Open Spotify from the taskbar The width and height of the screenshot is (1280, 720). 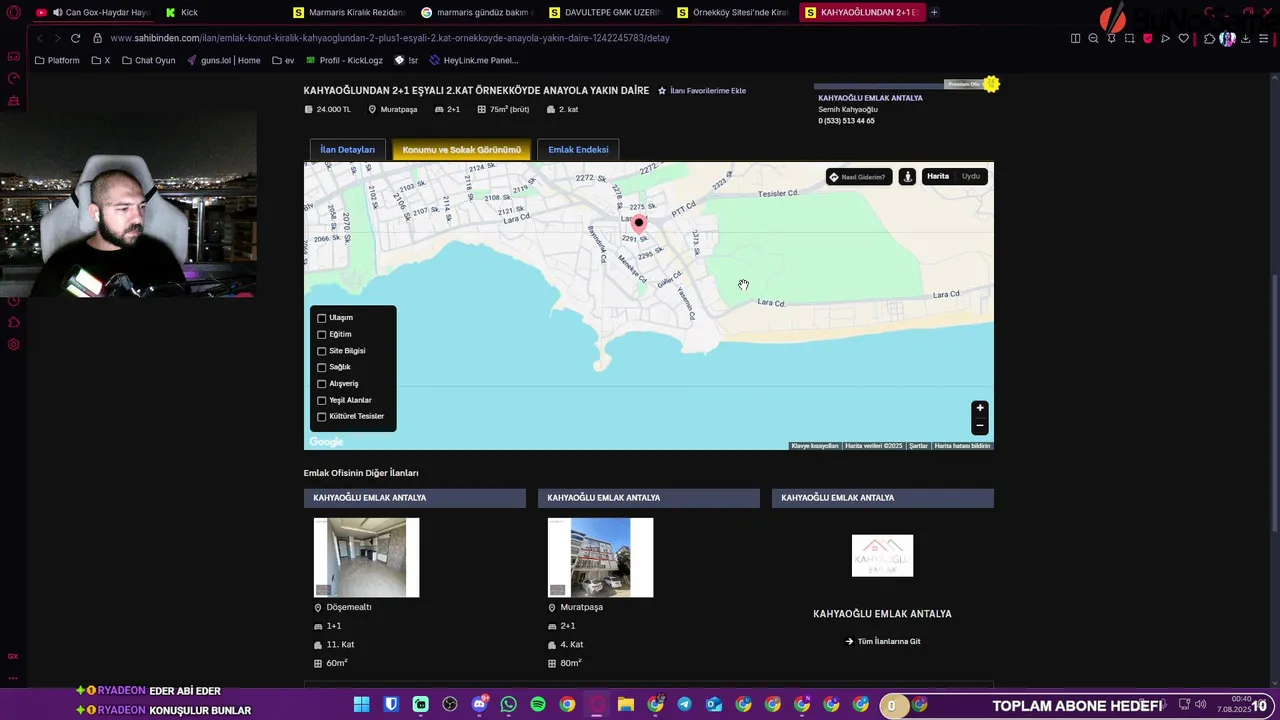coord(538,705)
